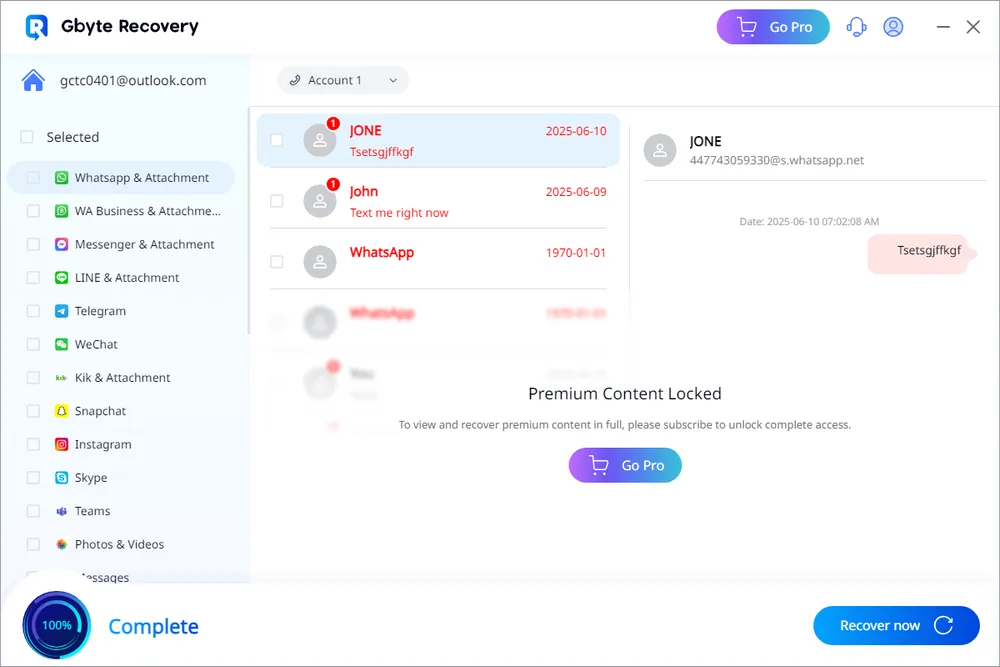Open the user account profile icon

[893, 27]
